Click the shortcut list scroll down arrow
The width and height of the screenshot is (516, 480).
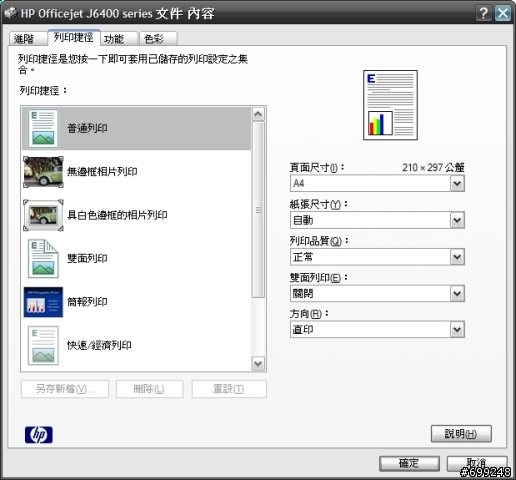pos(258,363)
